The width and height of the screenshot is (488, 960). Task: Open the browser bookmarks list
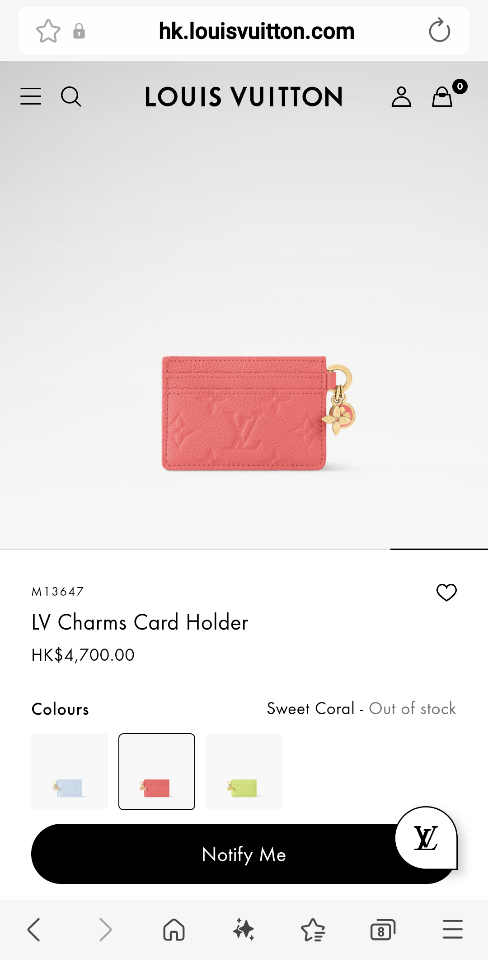(x=313, y=930)
